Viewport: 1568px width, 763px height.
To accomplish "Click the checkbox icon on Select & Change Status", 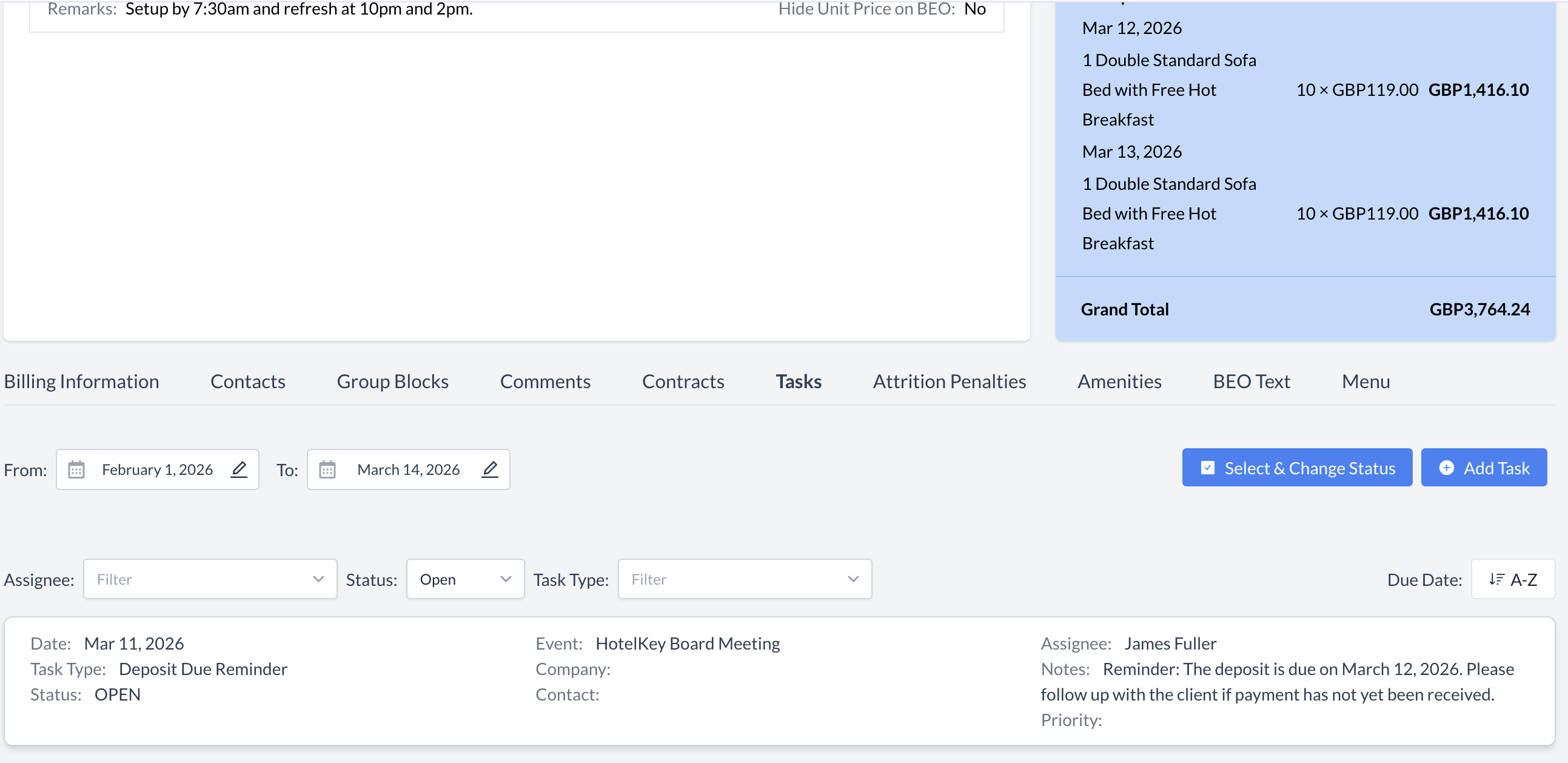I will [1208, 468].
